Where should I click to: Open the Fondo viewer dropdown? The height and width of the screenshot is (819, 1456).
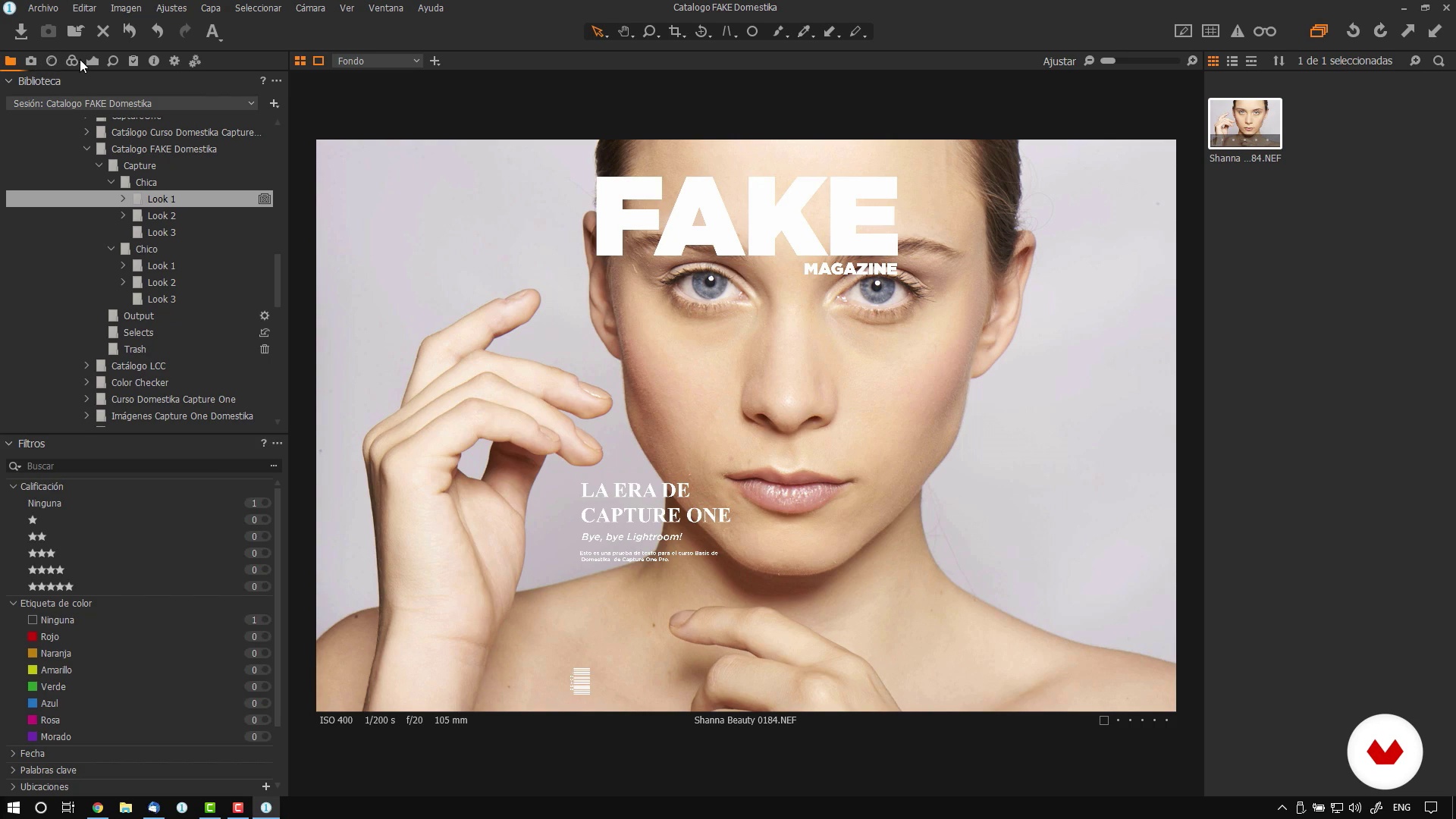click(x=378, y=61)
